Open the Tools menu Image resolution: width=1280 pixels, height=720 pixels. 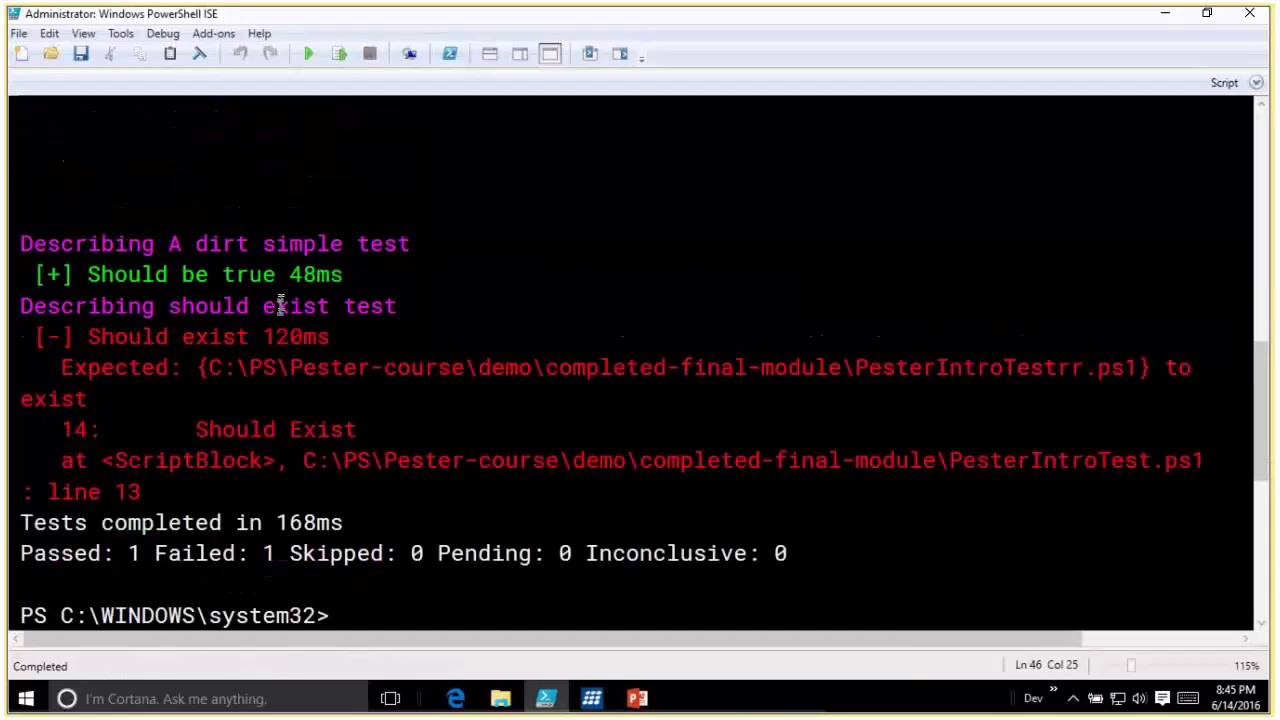click(120, 33)
